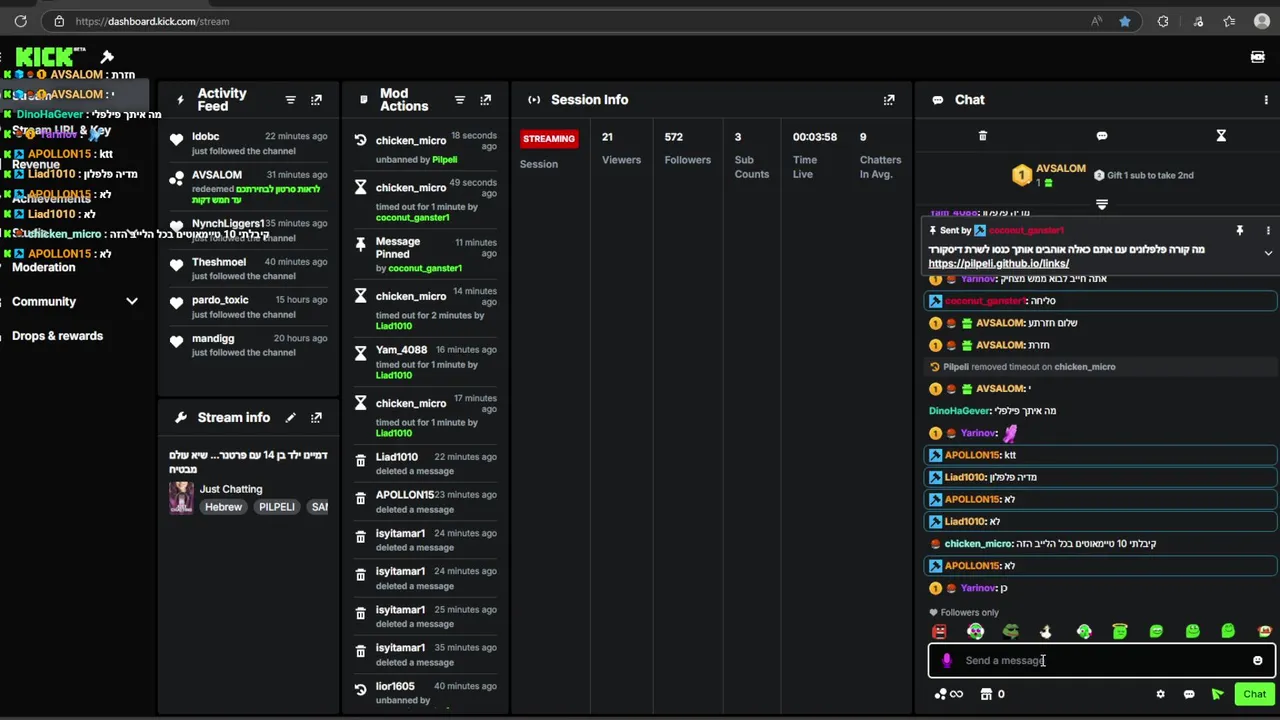Focus the Send a message input
The image size is (1280, 720).
[x=1100, y=660]
